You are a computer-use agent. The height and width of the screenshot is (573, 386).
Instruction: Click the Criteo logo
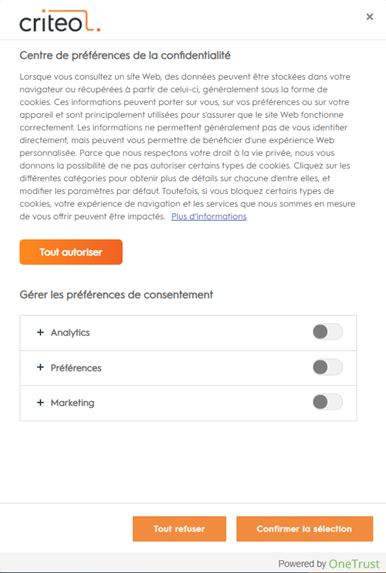click(x=60, y=21)
